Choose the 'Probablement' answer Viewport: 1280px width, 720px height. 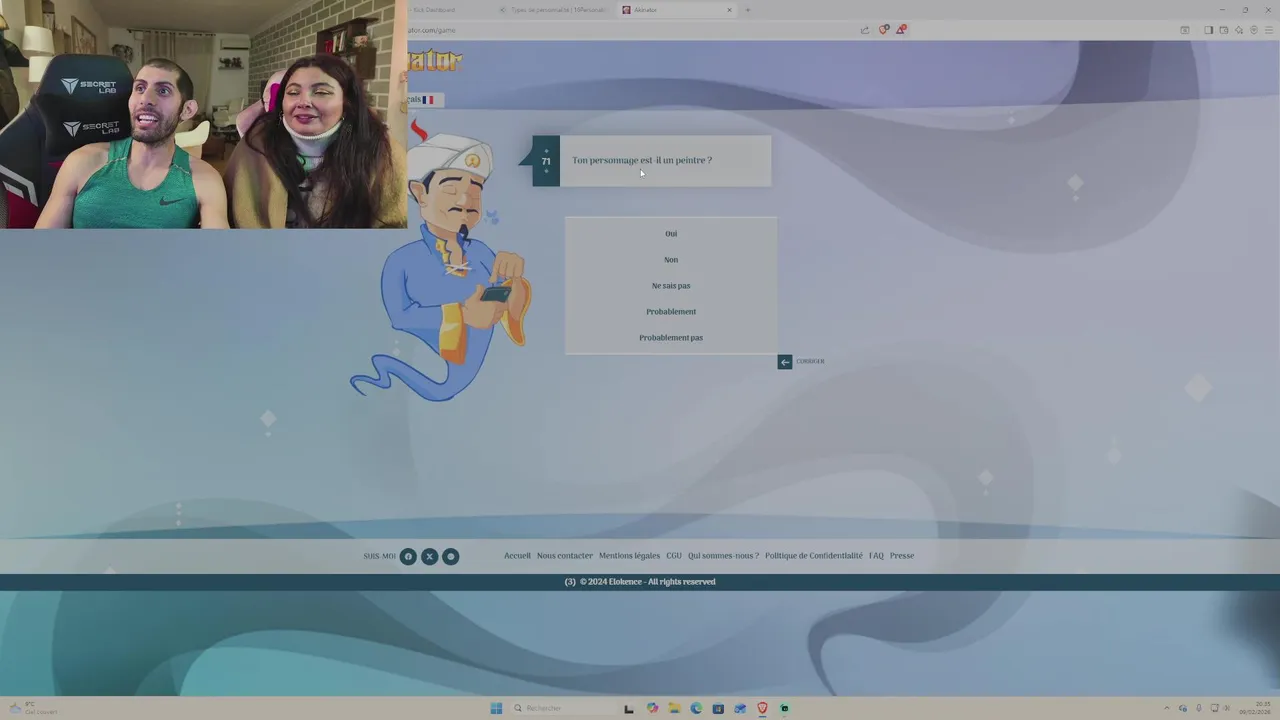click(x=671, y=312)
